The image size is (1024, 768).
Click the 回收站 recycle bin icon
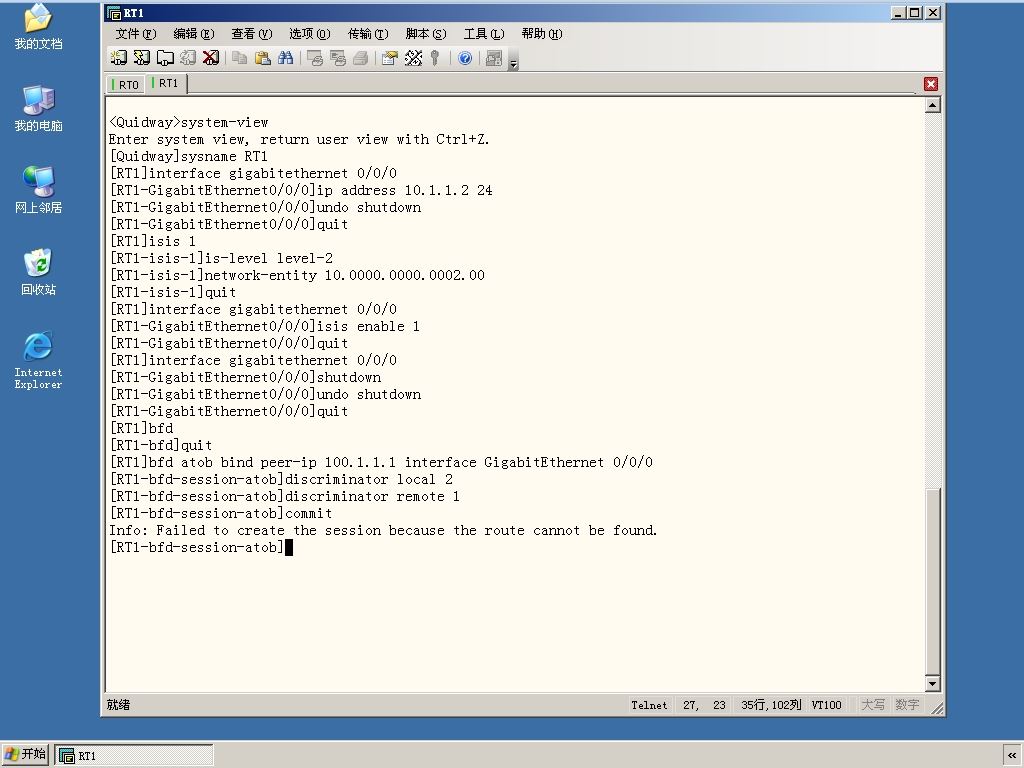(x=38, y=271)
